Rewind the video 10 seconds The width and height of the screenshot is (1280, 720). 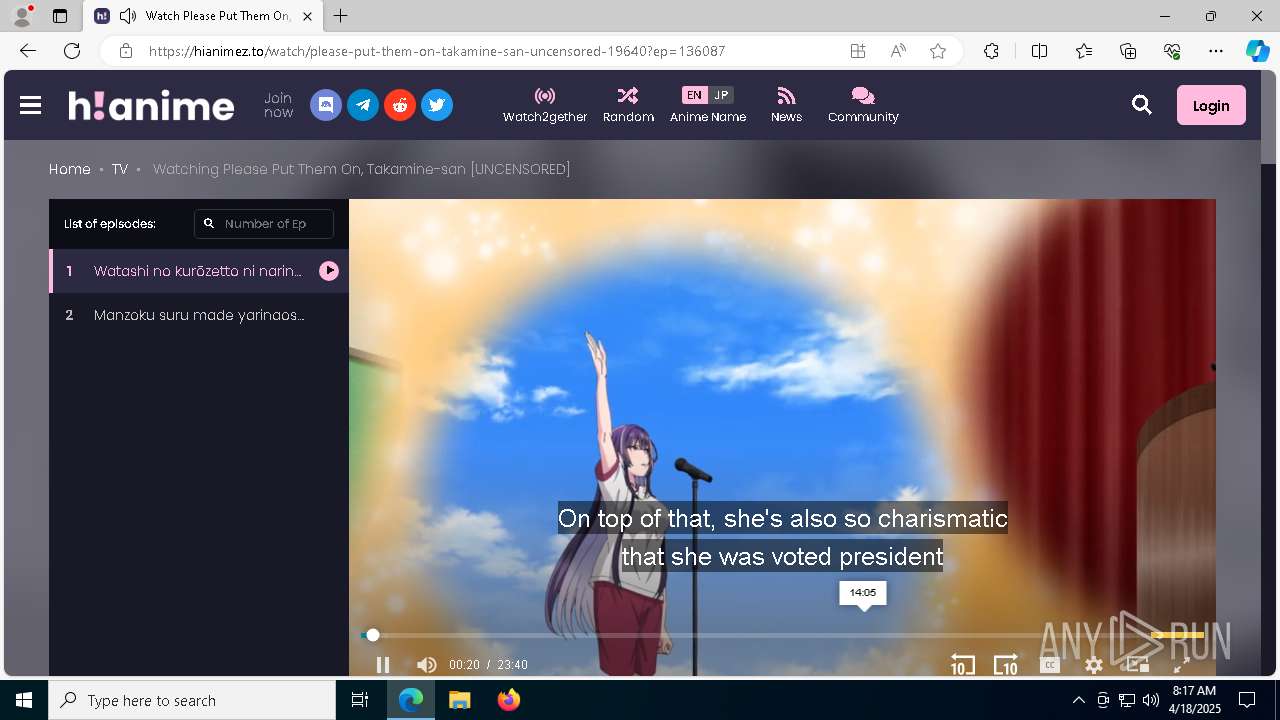pyautogui.click(x=962, y=665)
